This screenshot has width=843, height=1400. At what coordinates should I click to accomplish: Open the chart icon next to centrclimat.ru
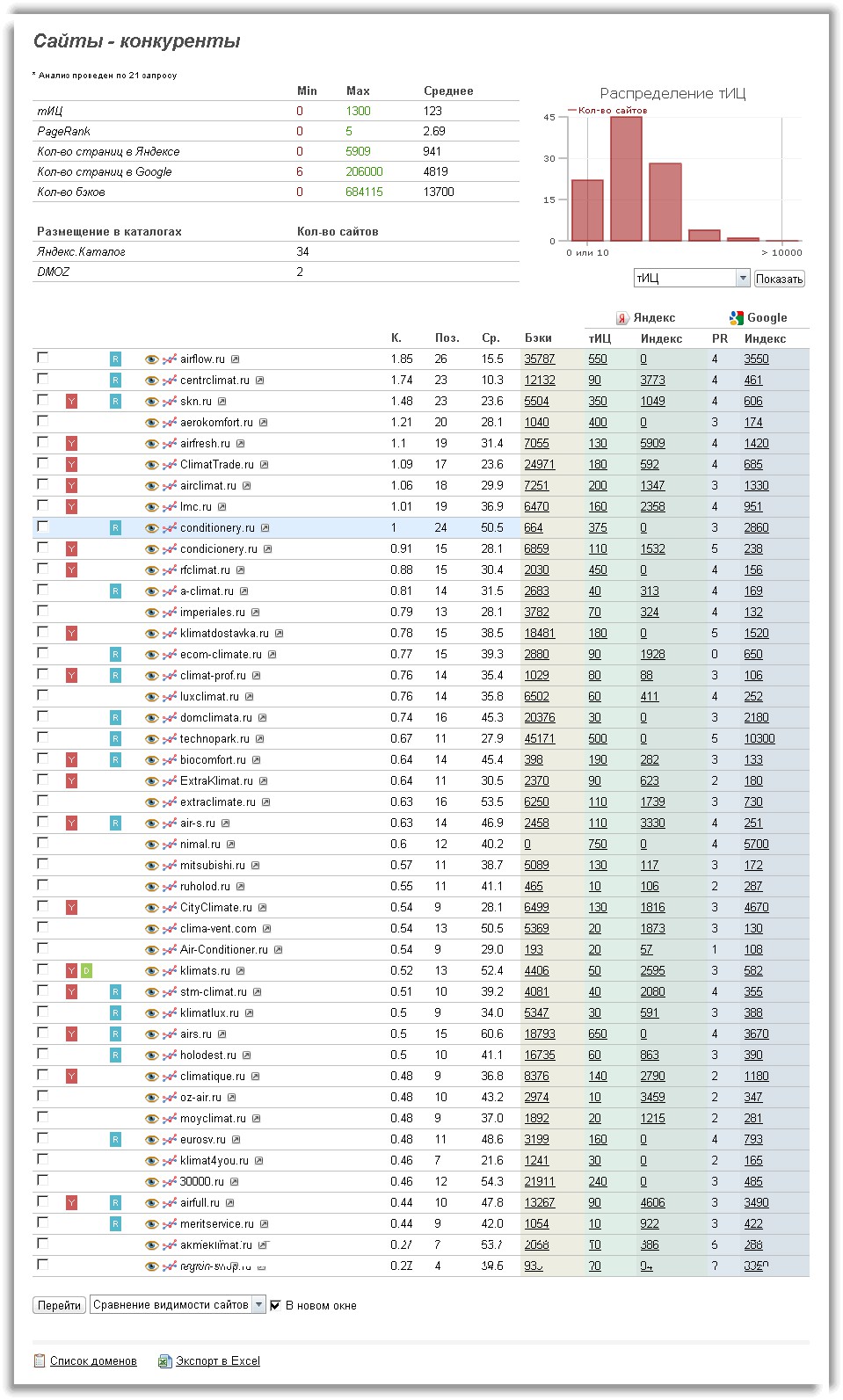point(170,381)
